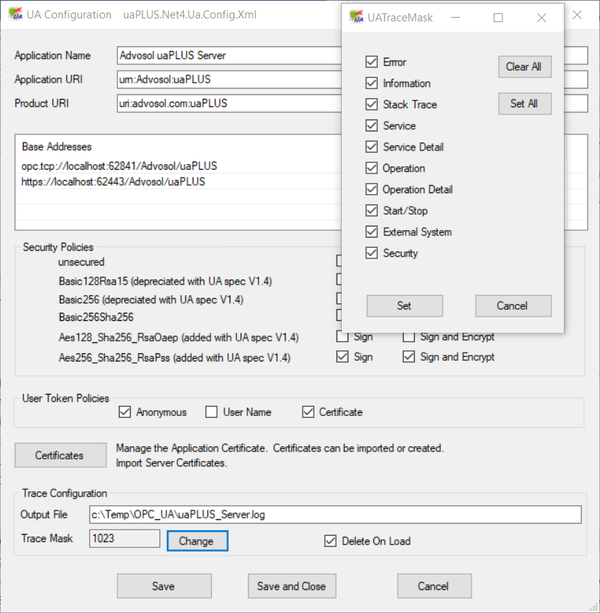This screenshot has height=613, width=600.
Task: Maximize the UATraceMask window
Action: tap(498, 18)
